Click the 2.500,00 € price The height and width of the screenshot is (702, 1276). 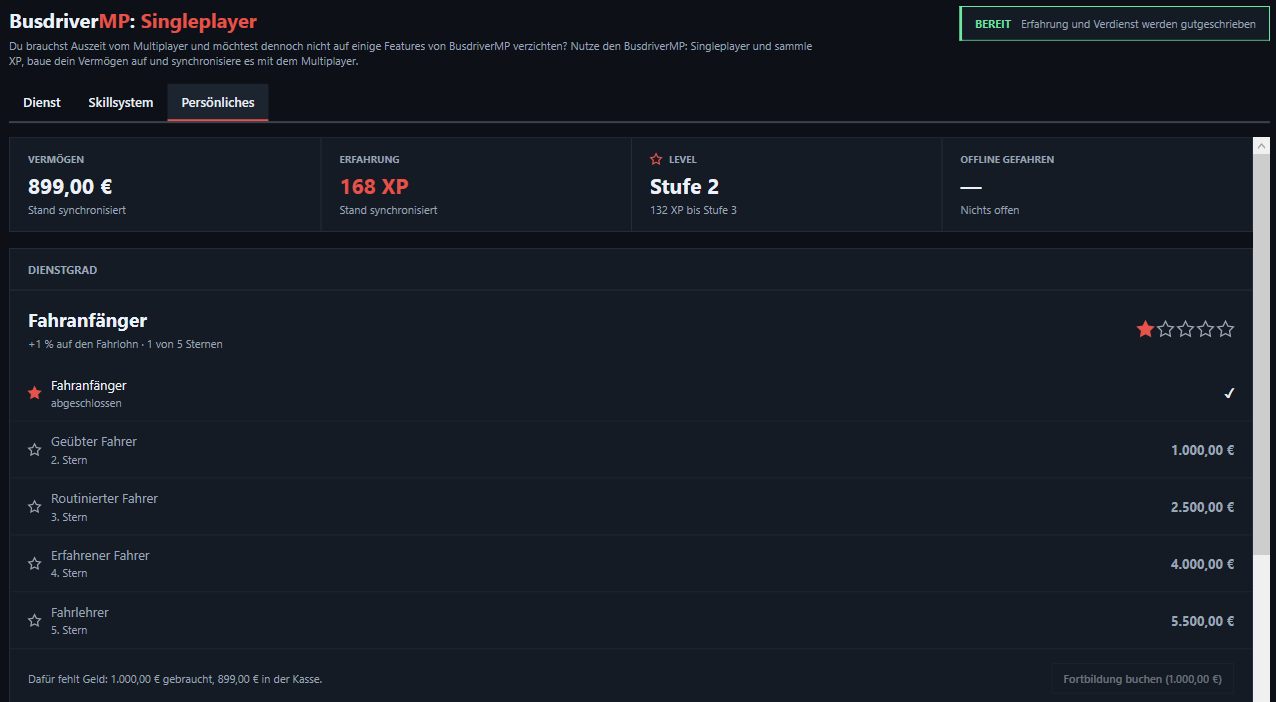click(x=1202, y=507)
